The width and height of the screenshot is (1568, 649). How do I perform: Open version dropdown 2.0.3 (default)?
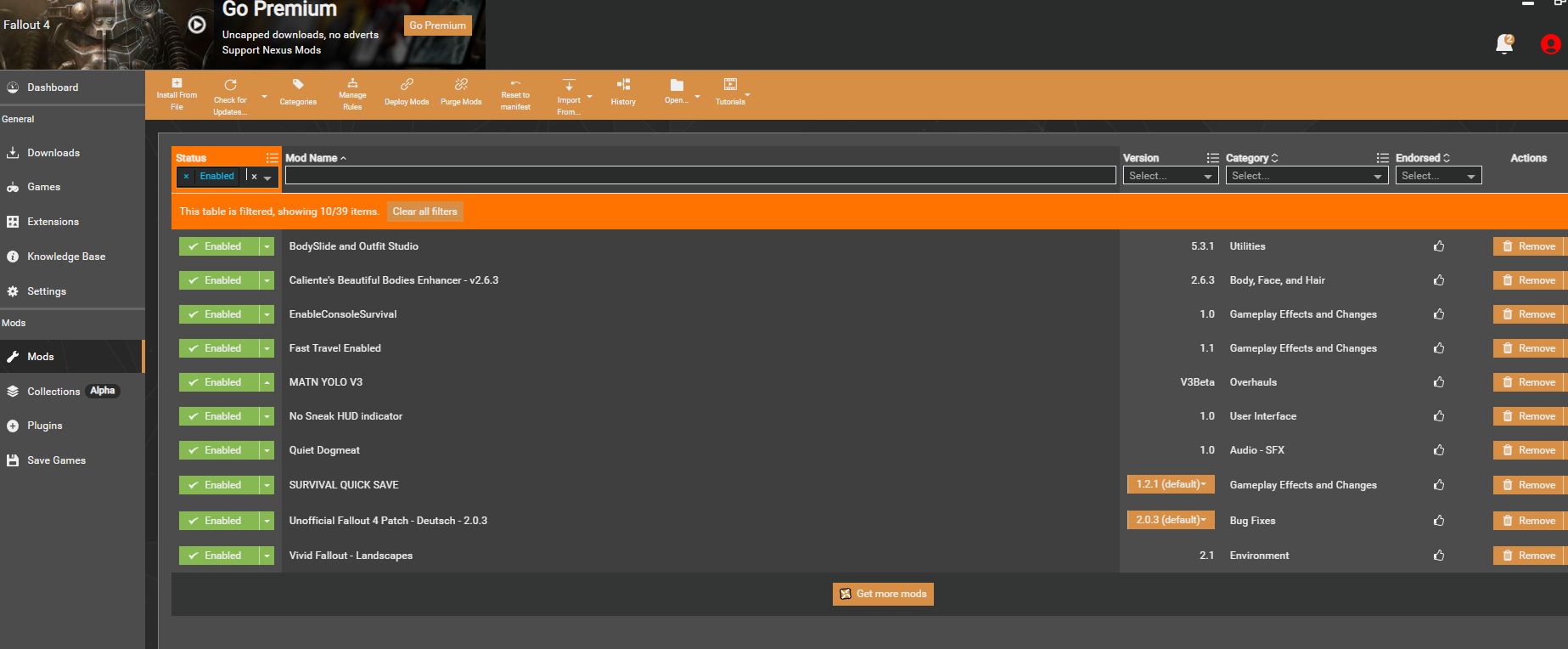point(1171,520)
